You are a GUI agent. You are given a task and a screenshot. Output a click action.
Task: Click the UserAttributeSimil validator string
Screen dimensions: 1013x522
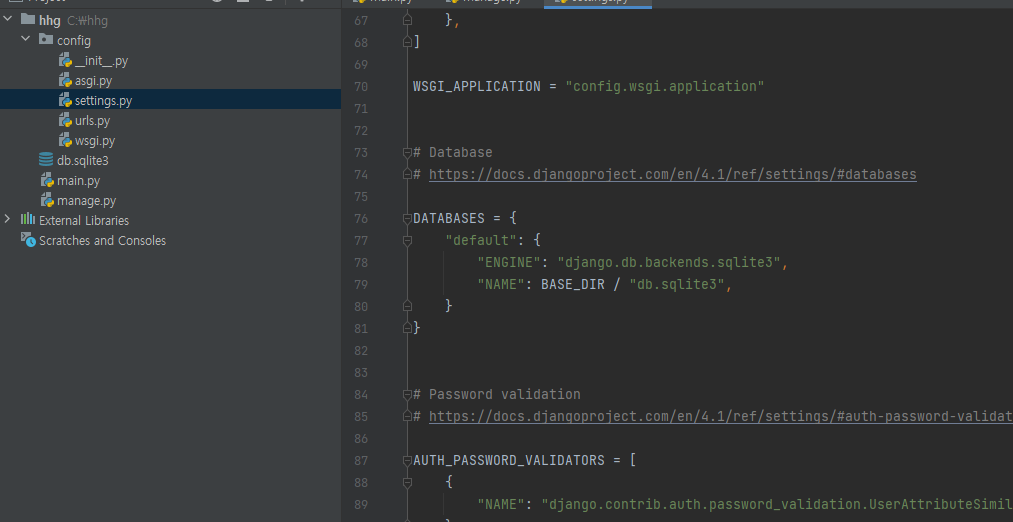click(777, 504)
